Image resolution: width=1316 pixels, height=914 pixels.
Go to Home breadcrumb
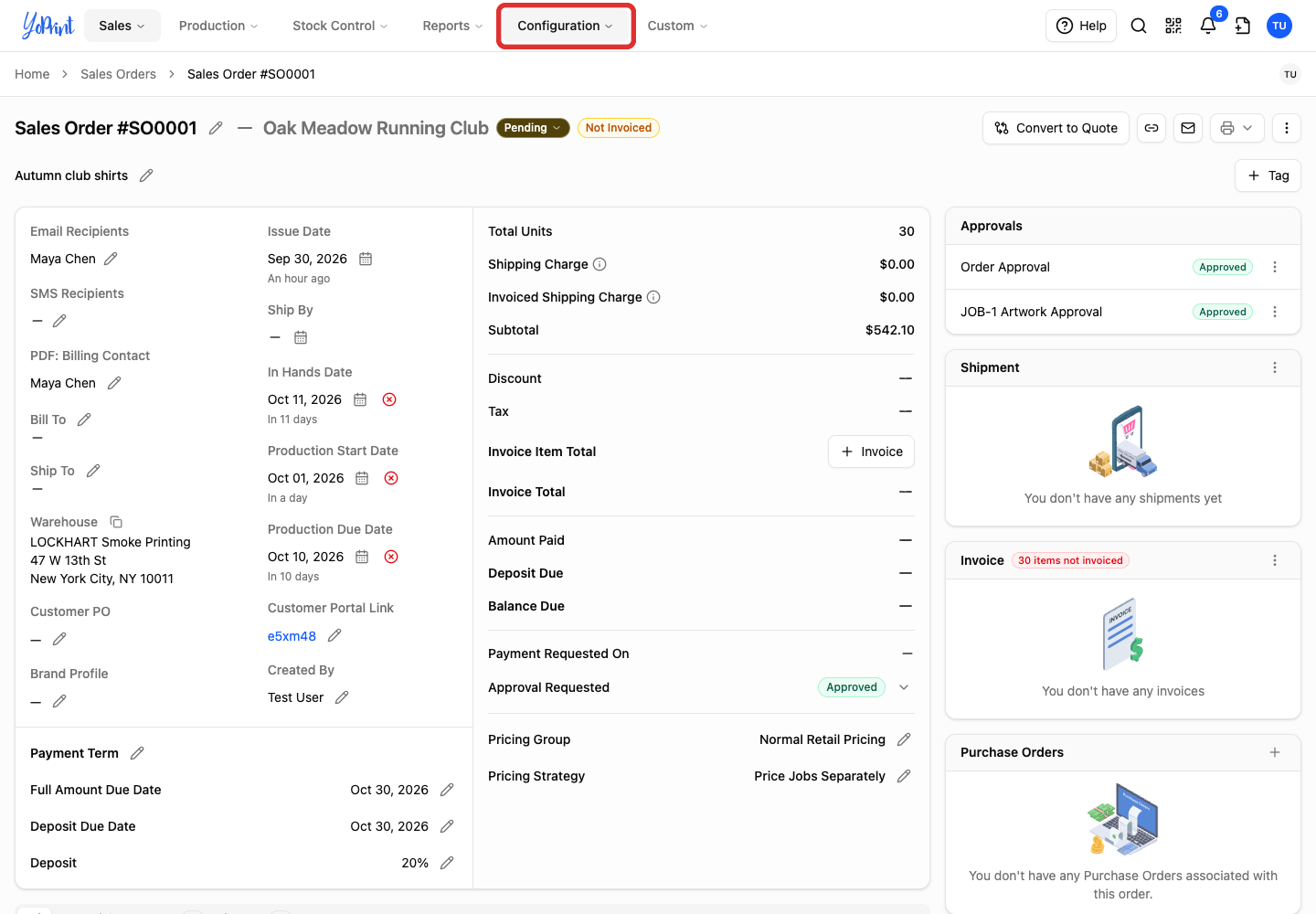click(32, 74)
